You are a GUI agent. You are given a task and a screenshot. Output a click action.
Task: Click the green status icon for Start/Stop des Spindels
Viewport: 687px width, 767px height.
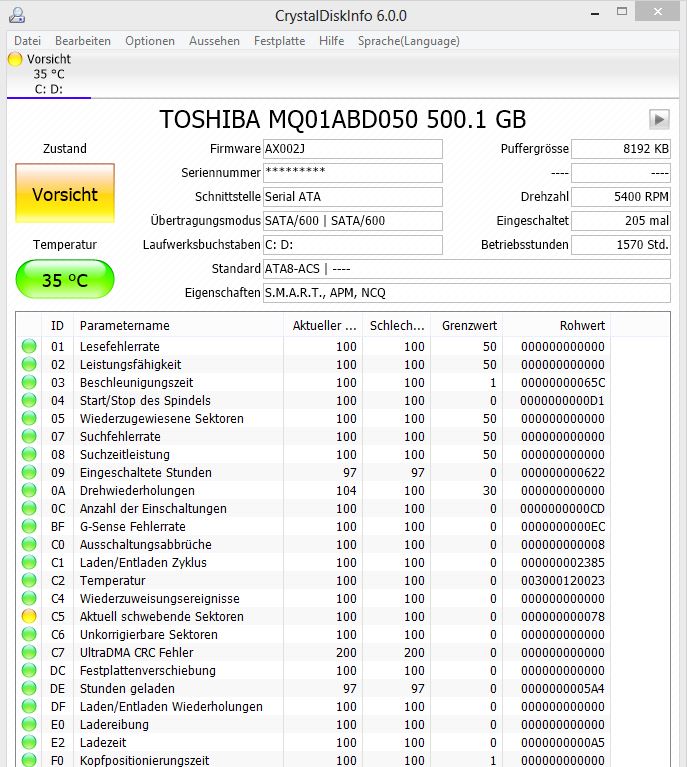pos(29,400)
